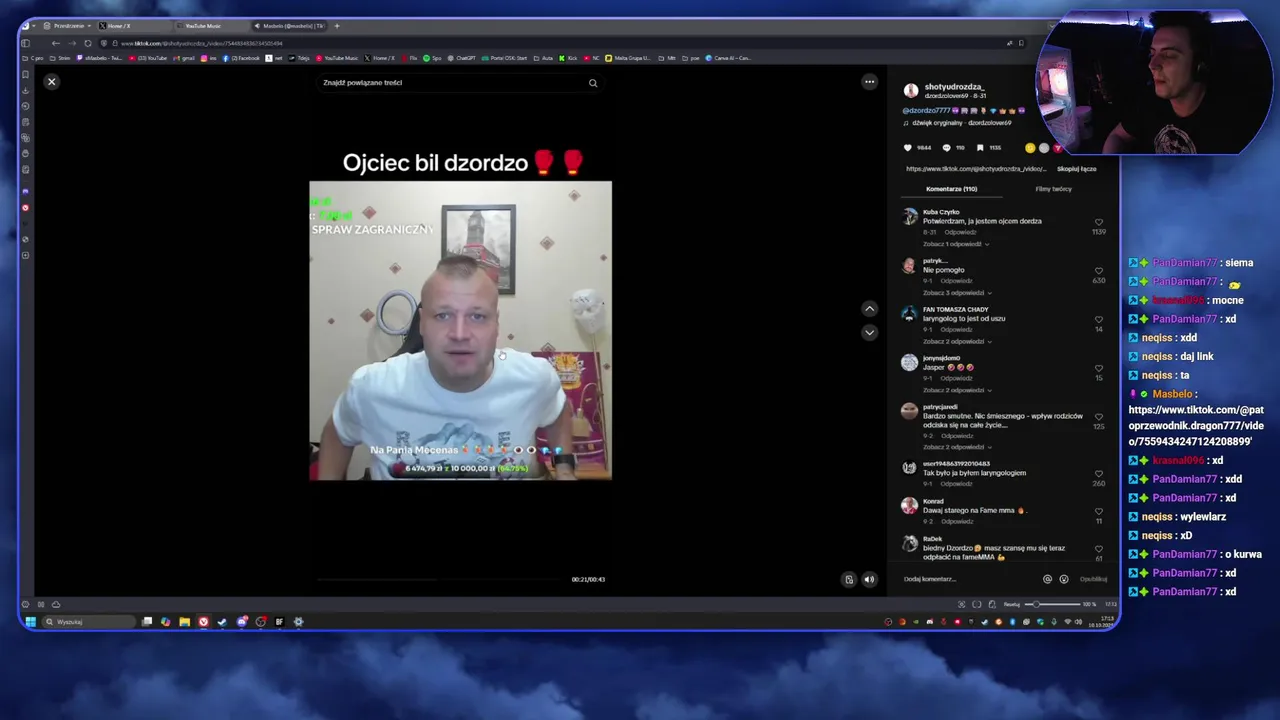The image size is (1280, 720).
Task: Expand replies under Kuba Czyrko's comment
Action: click(956, 244)
